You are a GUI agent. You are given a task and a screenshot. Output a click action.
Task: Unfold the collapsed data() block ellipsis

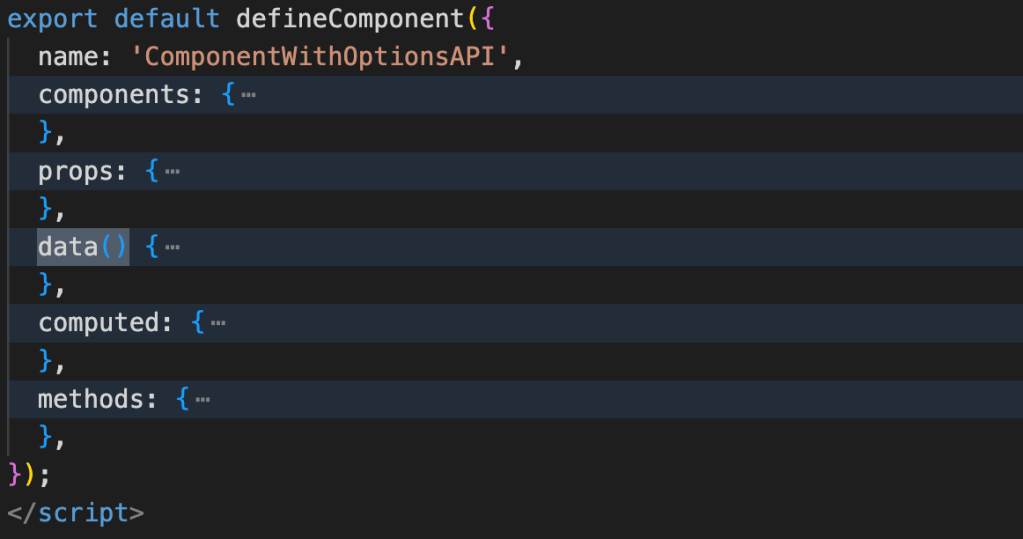[172, 248]
